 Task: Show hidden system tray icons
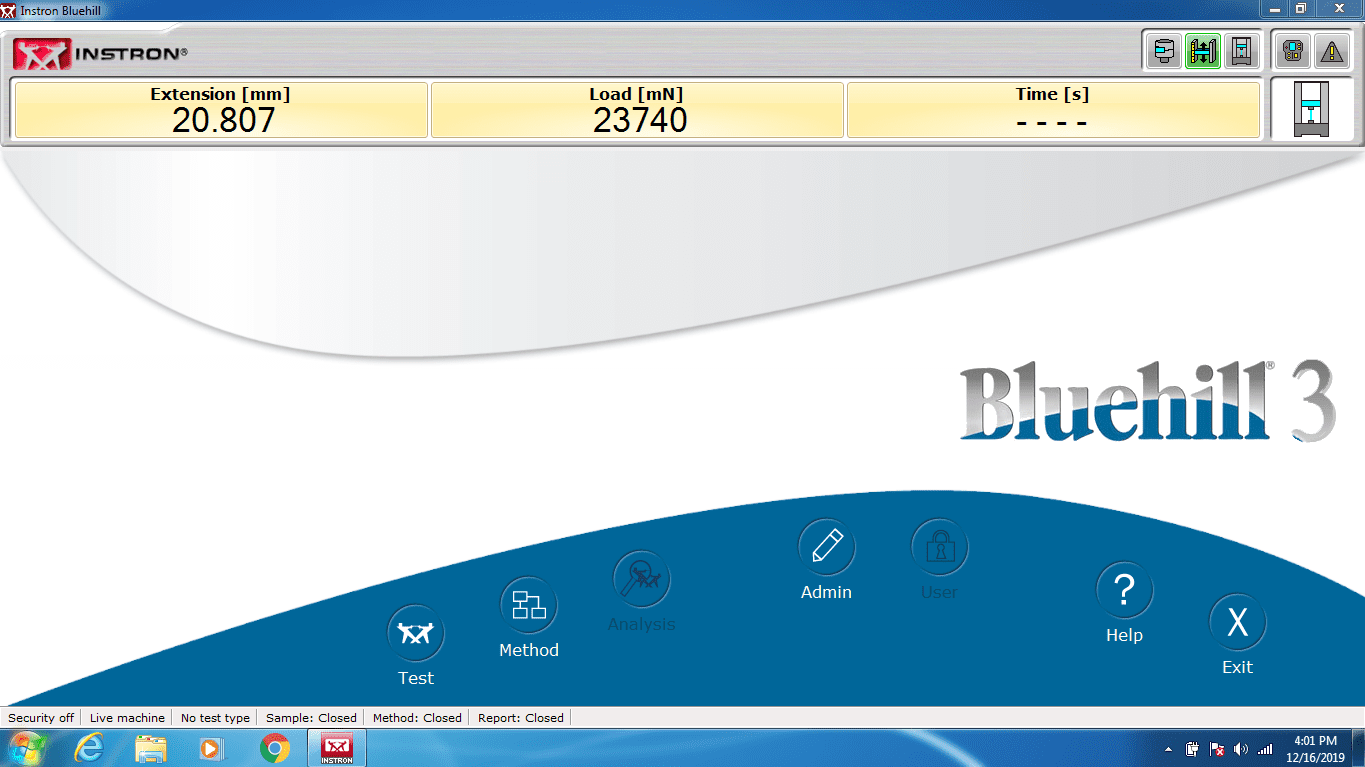(x=1169, y=749)
